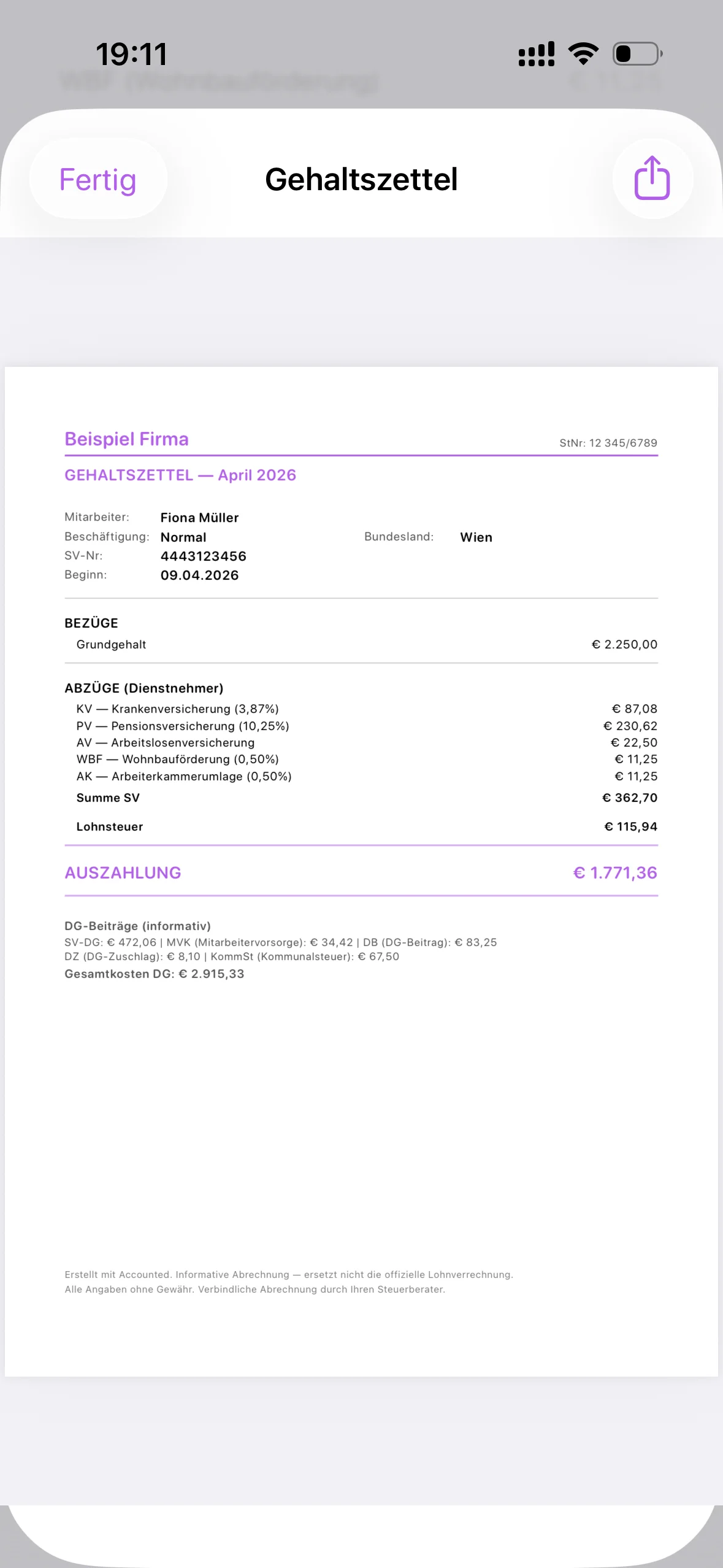Tap the GEHALTSZETTEL April 2026 heading

[180, 475]
